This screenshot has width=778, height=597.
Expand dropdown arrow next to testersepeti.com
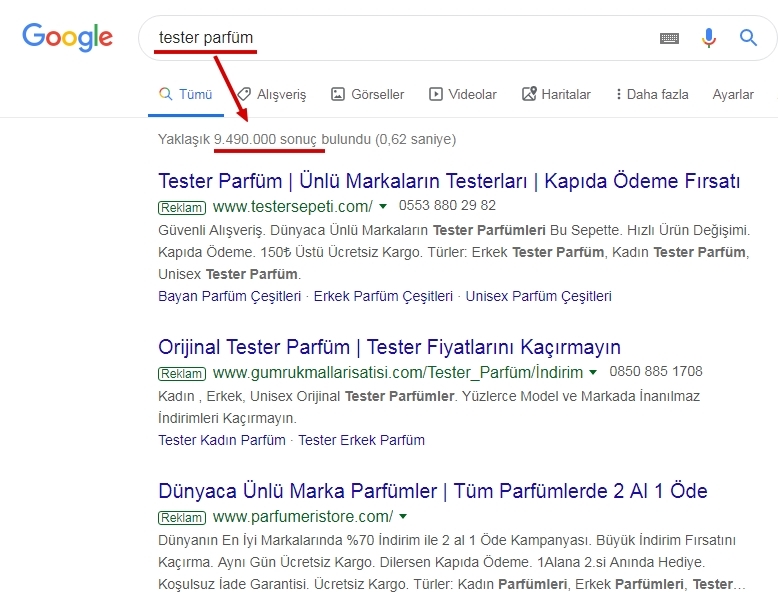(383, 206)
